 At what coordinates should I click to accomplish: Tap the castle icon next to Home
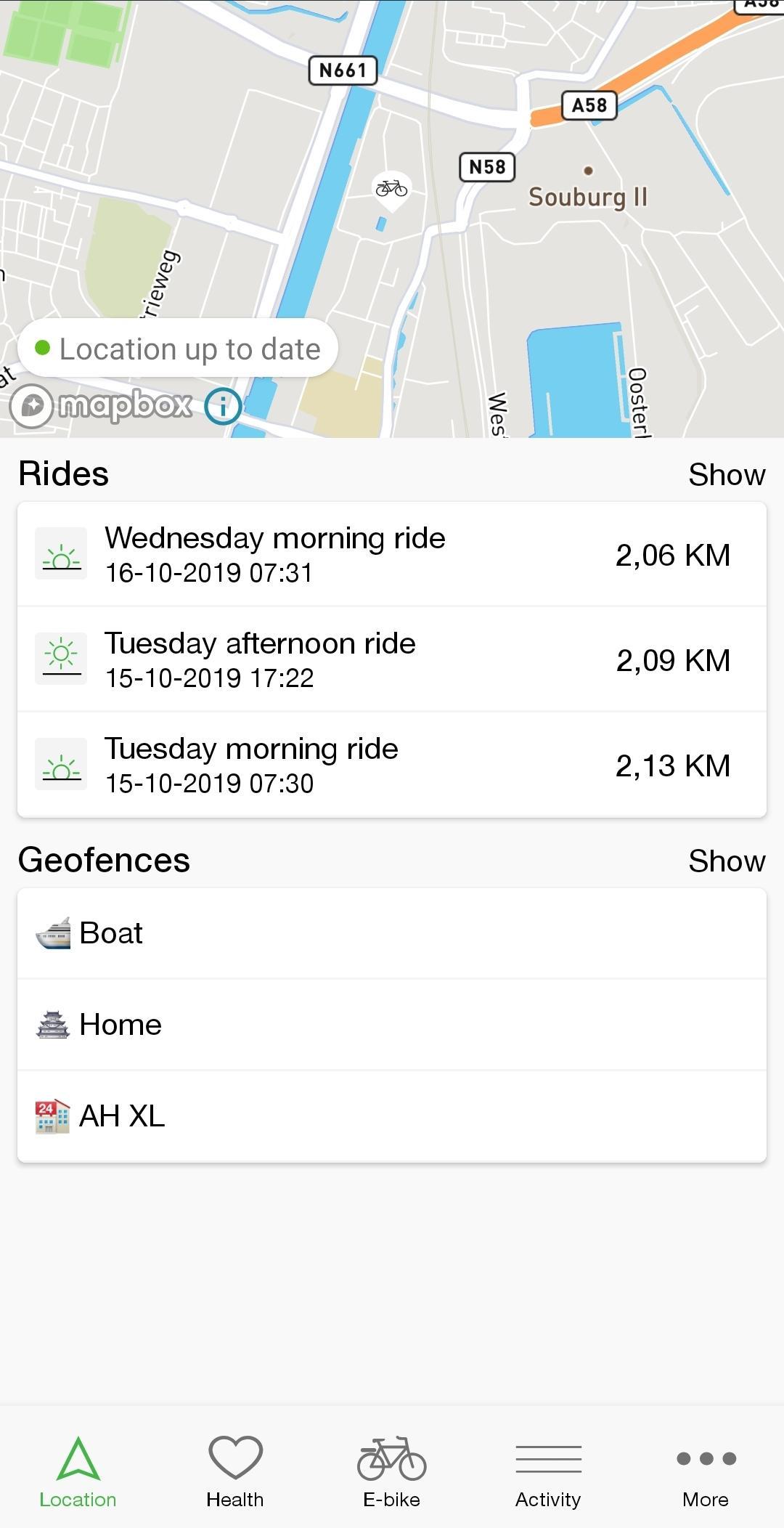pos(53,1025)
